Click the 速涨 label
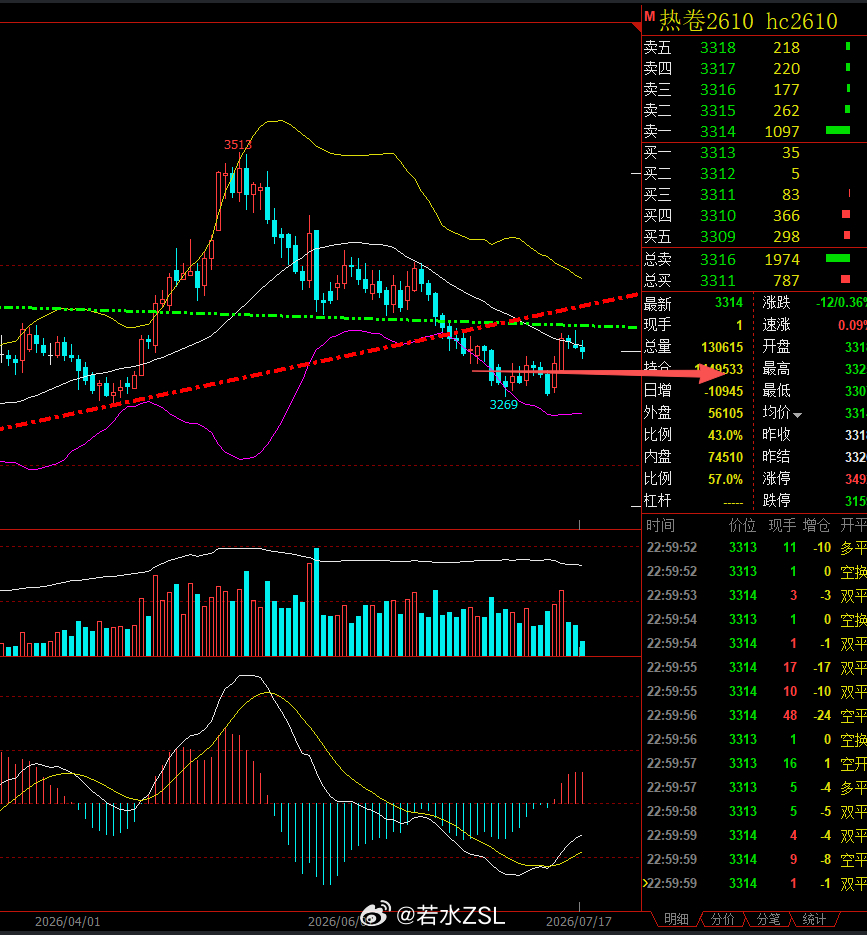This screenshot has height=935, width=867. pyautogui.click(x=776, y=325)
